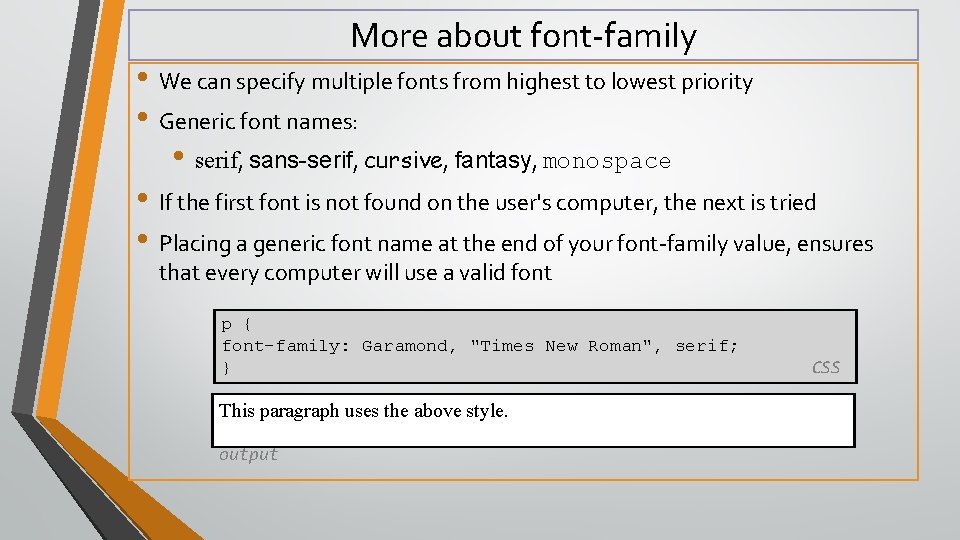Click the word 'monospace' in the list

pyautogui.click(x=607, y=162)
